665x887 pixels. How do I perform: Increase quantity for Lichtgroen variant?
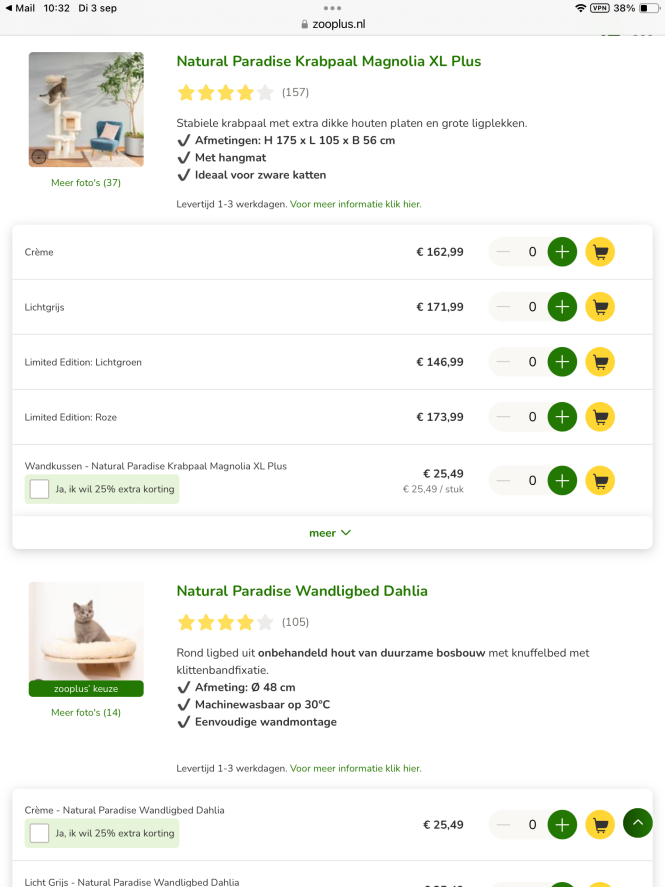(562, 362)
